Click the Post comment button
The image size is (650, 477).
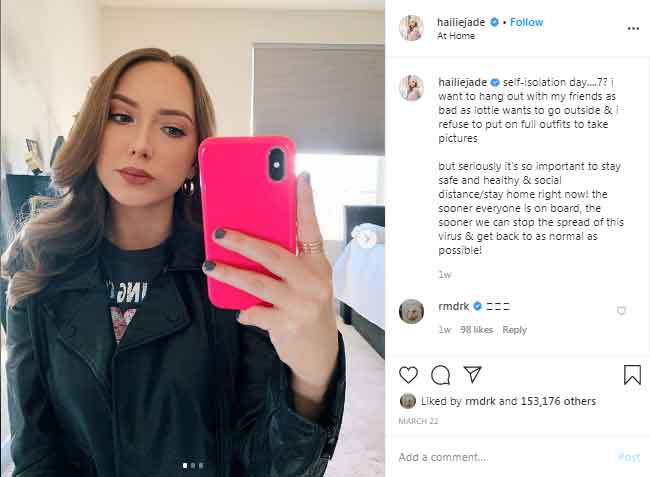[x=629, y=457]
